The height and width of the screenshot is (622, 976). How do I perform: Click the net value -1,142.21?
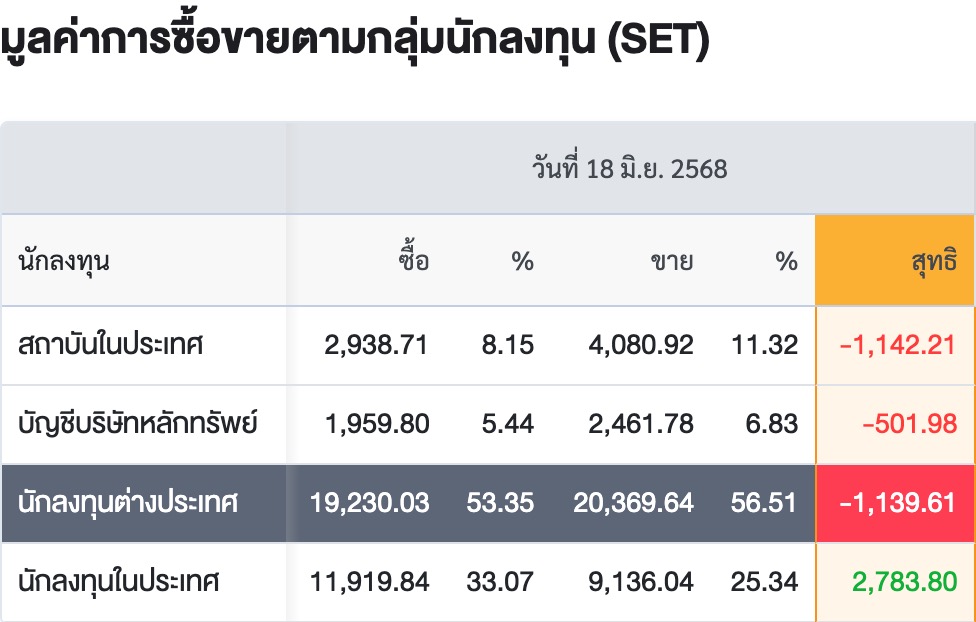click(x=898, y=345)
